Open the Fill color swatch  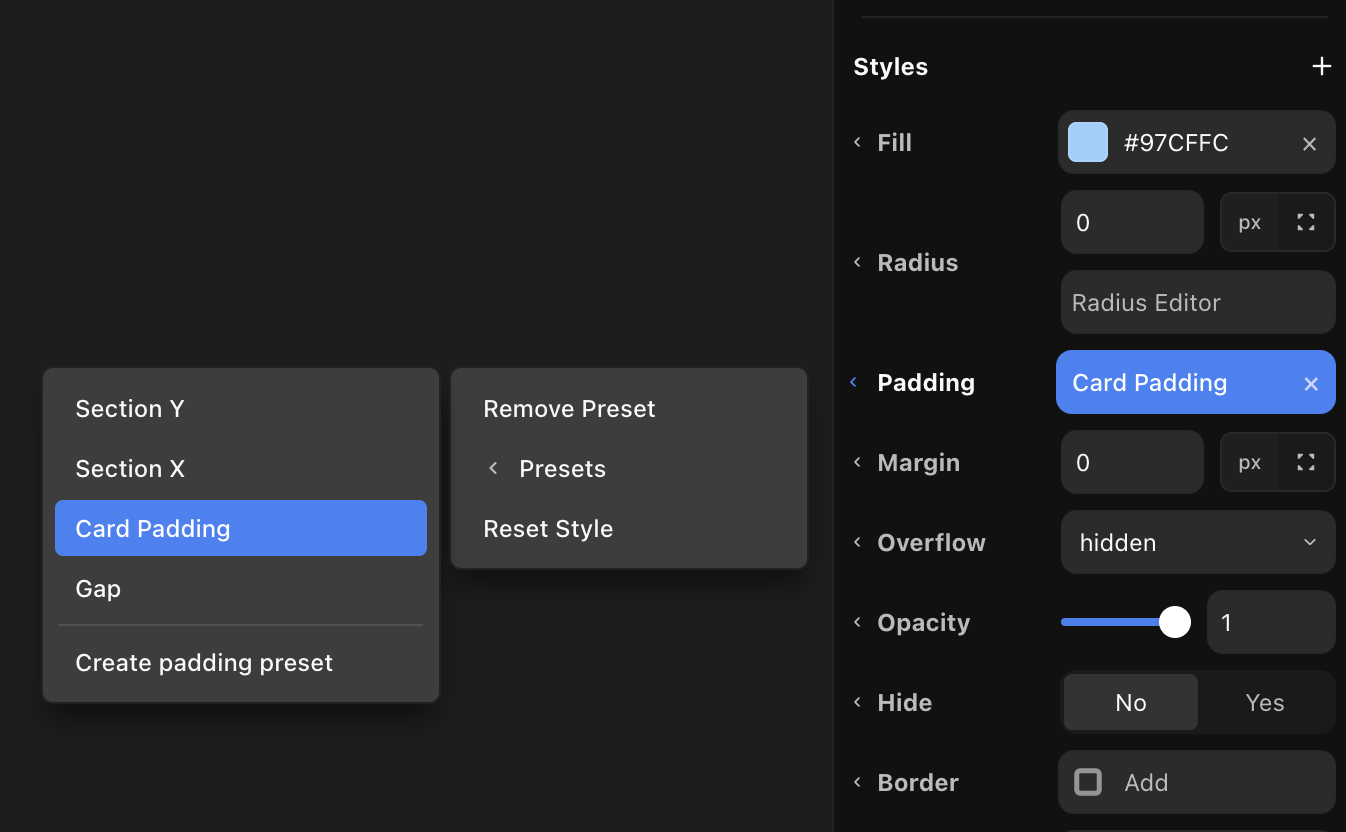[x=1088, y=142]
